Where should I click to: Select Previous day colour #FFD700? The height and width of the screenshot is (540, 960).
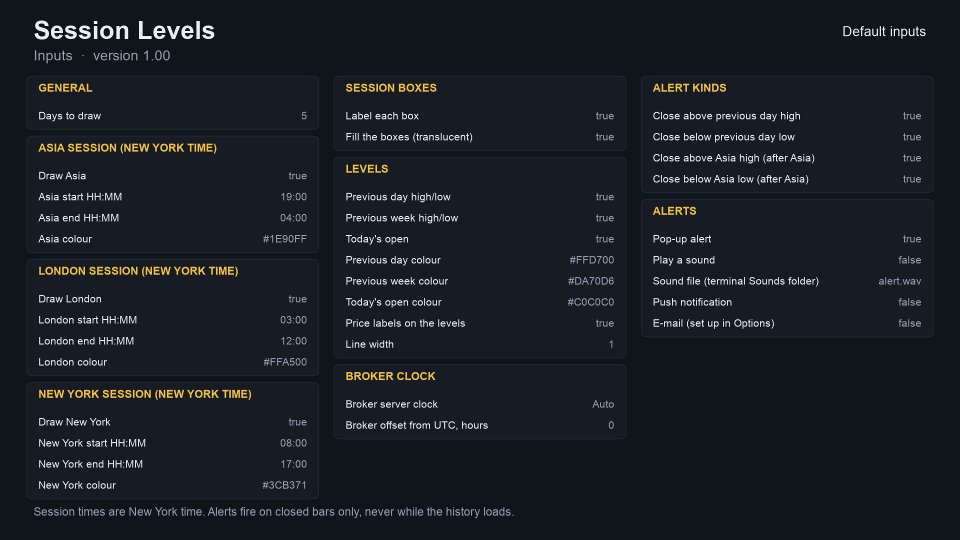click(x=592, y=260)
